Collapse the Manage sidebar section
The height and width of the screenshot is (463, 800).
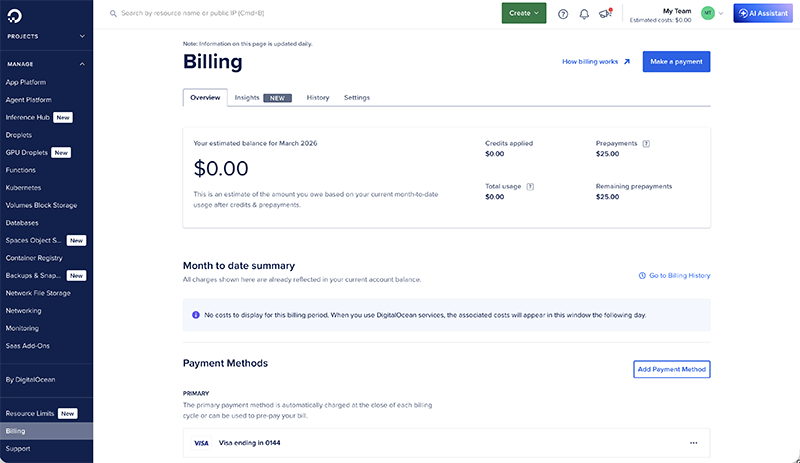click(84, 64)
